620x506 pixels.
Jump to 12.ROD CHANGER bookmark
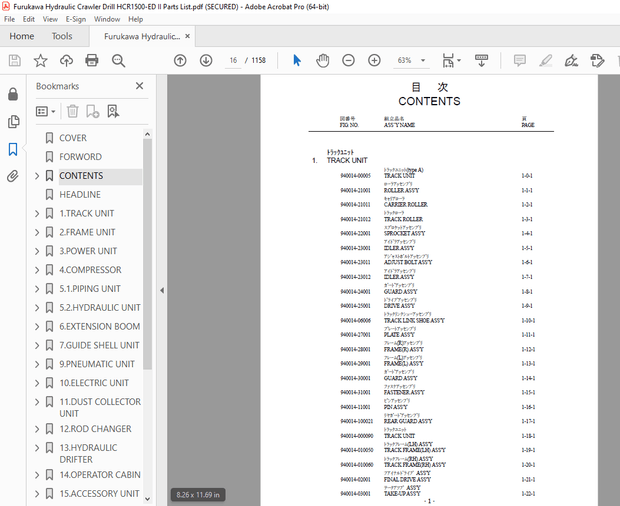click(95, 429)
